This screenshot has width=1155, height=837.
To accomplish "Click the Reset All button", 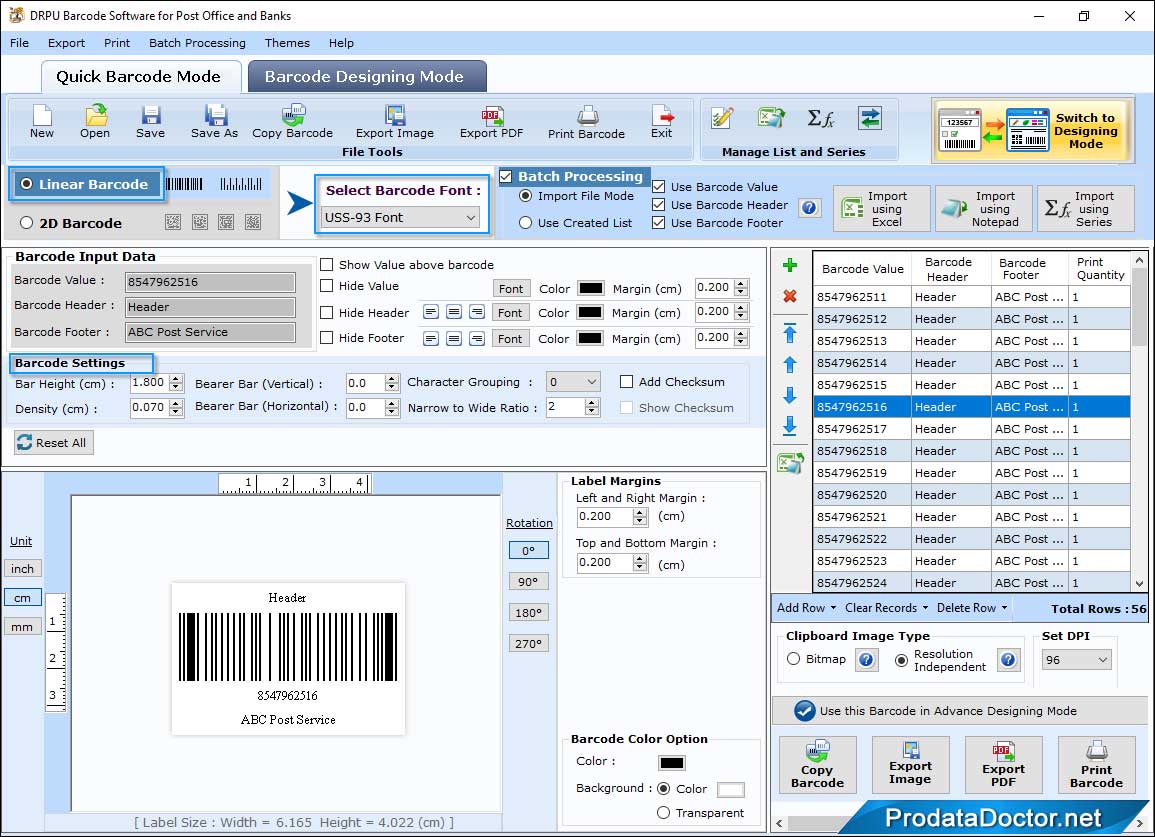I will (54, 442).
